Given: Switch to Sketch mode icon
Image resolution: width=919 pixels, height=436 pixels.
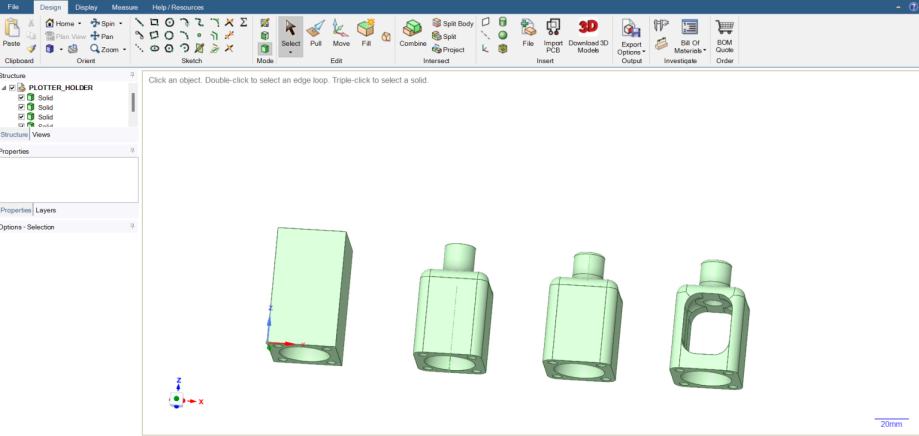Looking at the screenshot, I should [265, 22].
